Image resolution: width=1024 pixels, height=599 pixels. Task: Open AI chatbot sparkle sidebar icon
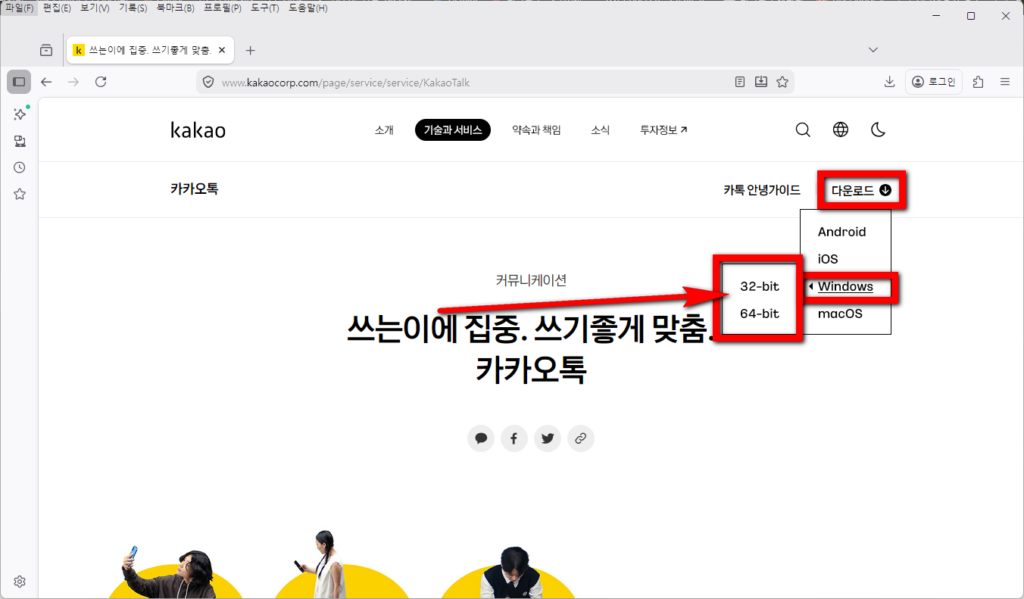pos(20,114)
